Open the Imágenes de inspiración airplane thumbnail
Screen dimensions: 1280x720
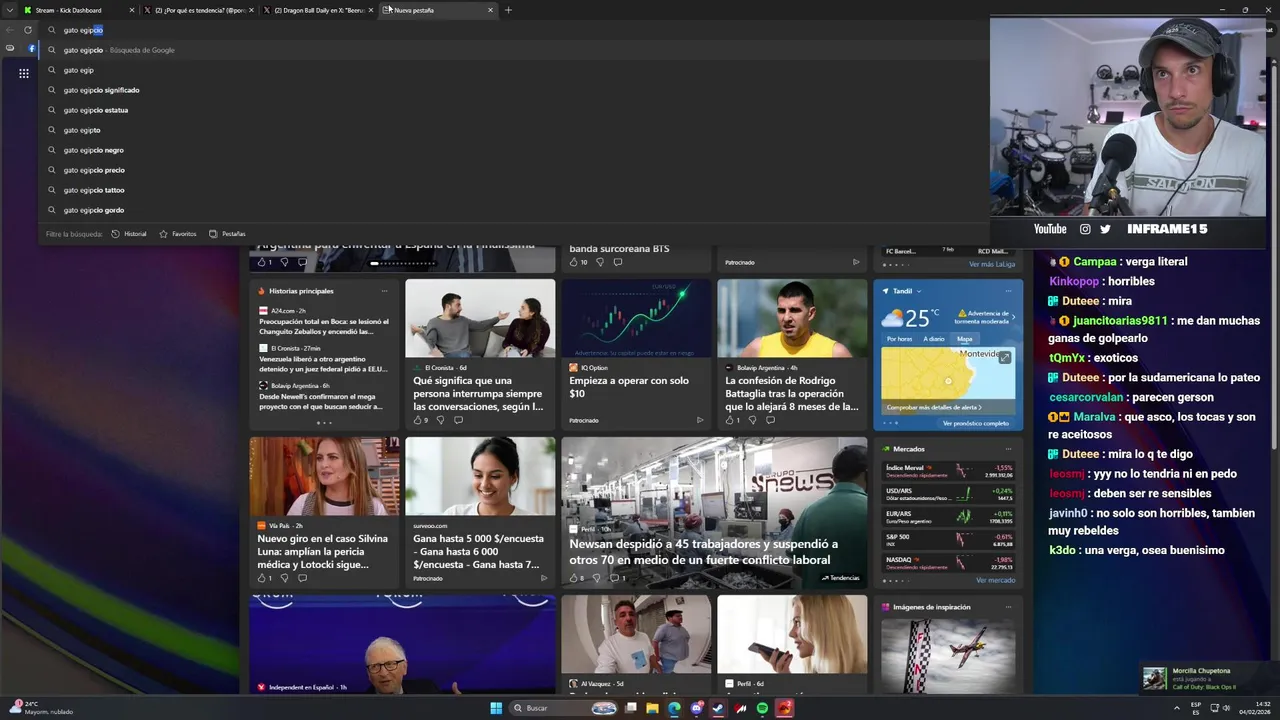click(947, 655)
